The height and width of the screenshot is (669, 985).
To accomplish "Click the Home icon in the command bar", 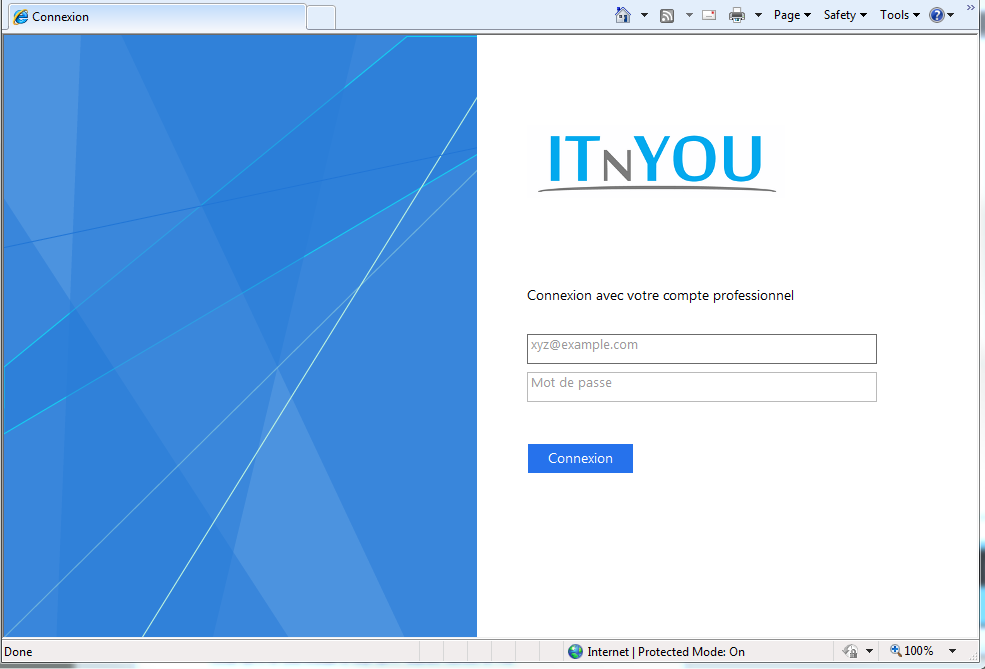I will [623, 15].
